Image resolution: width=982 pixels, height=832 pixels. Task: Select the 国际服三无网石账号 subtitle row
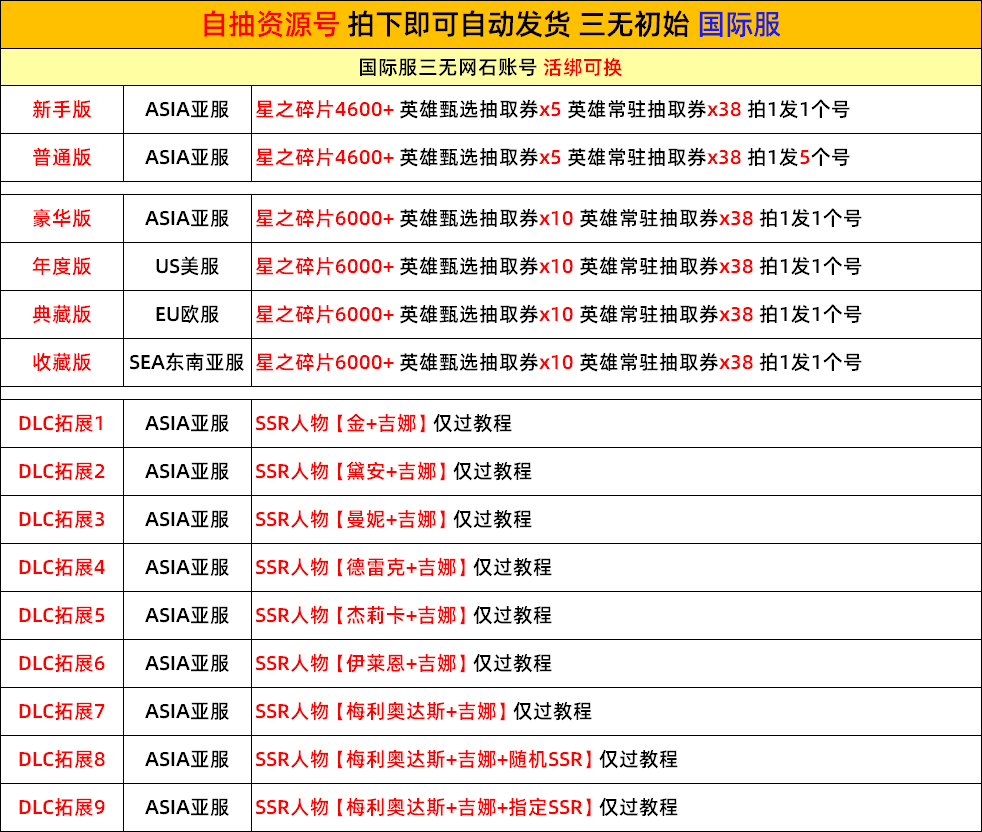click(x=490, y=68)
